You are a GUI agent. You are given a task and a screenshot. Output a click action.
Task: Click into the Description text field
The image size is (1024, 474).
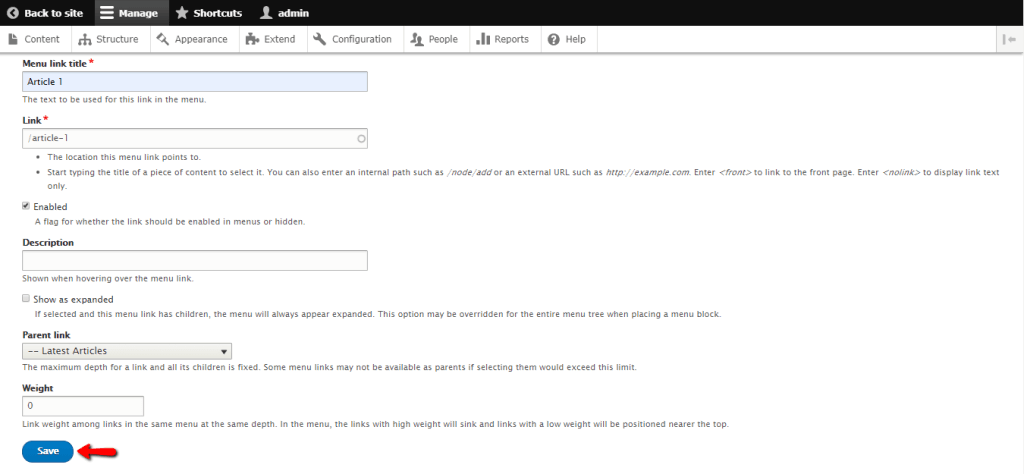(195, 261)
